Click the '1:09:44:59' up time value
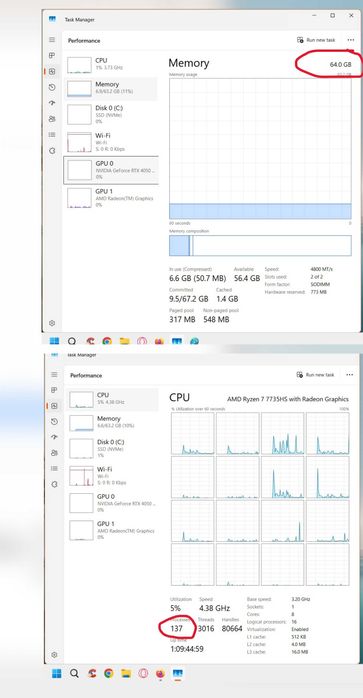 (x=187, y=649)
